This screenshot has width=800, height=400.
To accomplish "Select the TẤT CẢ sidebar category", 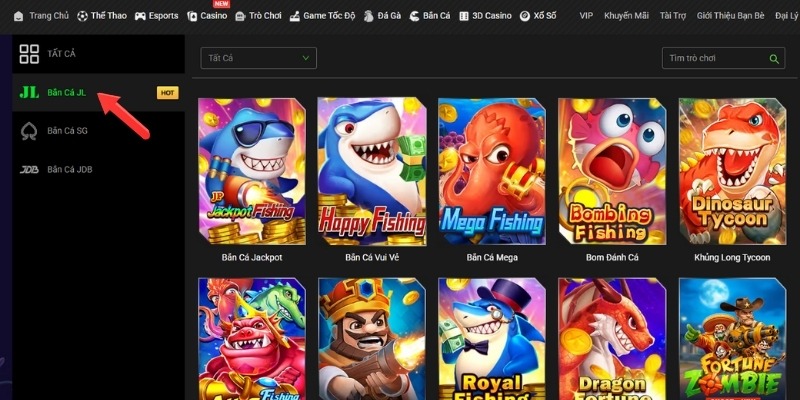I will (98, 54).
